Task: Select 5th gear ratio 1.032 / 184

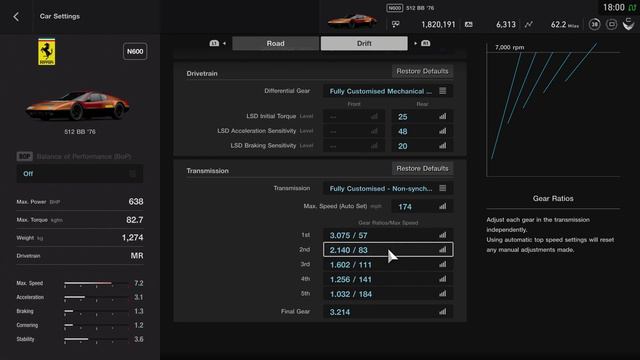Action: (x=388, y=294)
